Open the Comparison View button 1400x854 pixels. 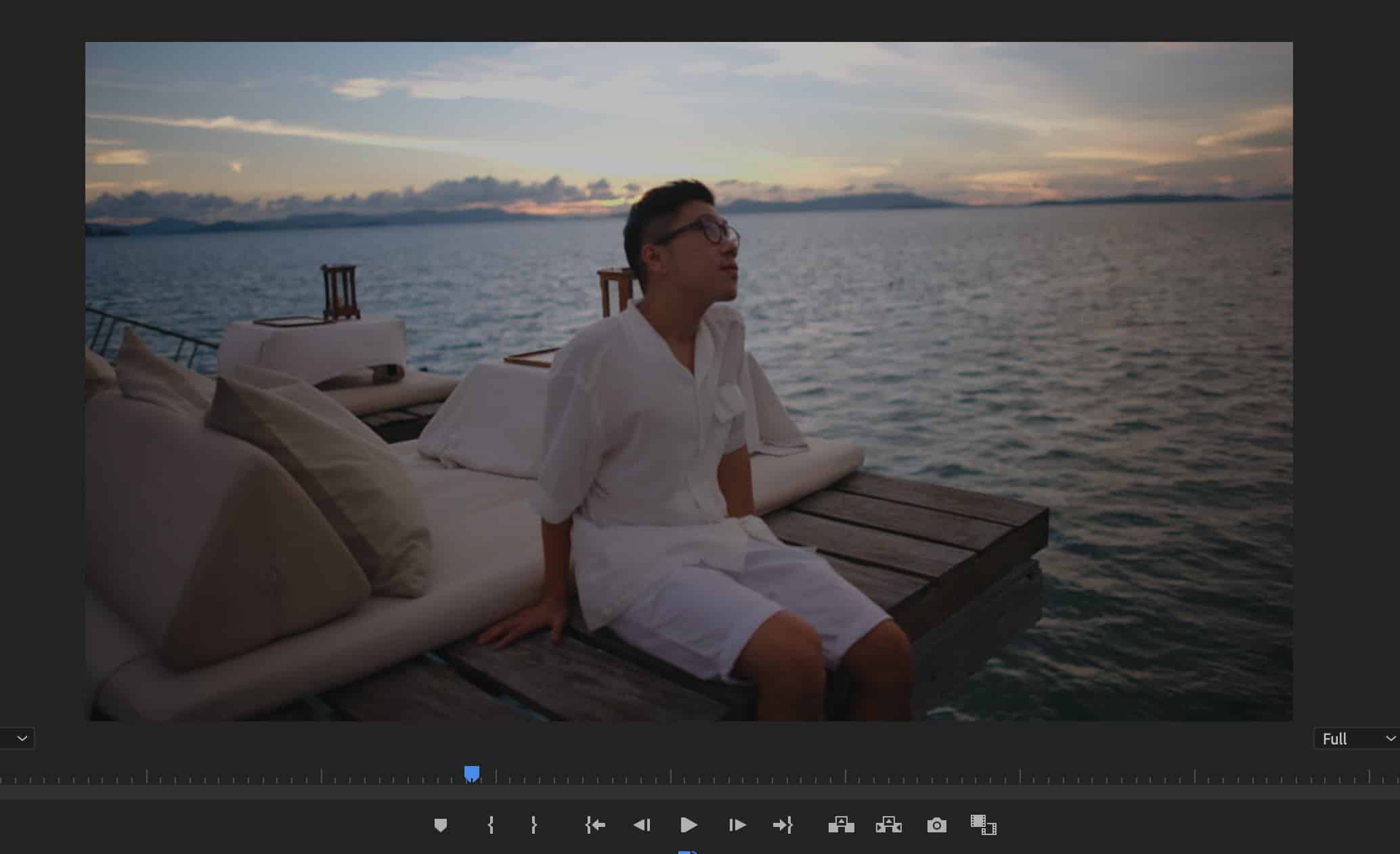pyautogui.click(x=983, y=825)
